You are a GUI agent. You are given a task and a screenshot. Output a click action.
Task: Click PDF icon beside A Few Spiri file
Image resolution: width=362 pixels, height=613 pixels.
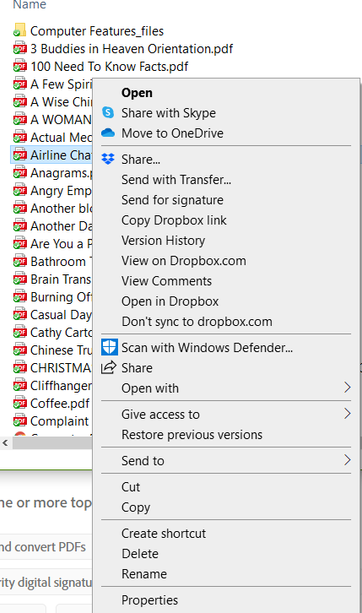tap(20, 84)
